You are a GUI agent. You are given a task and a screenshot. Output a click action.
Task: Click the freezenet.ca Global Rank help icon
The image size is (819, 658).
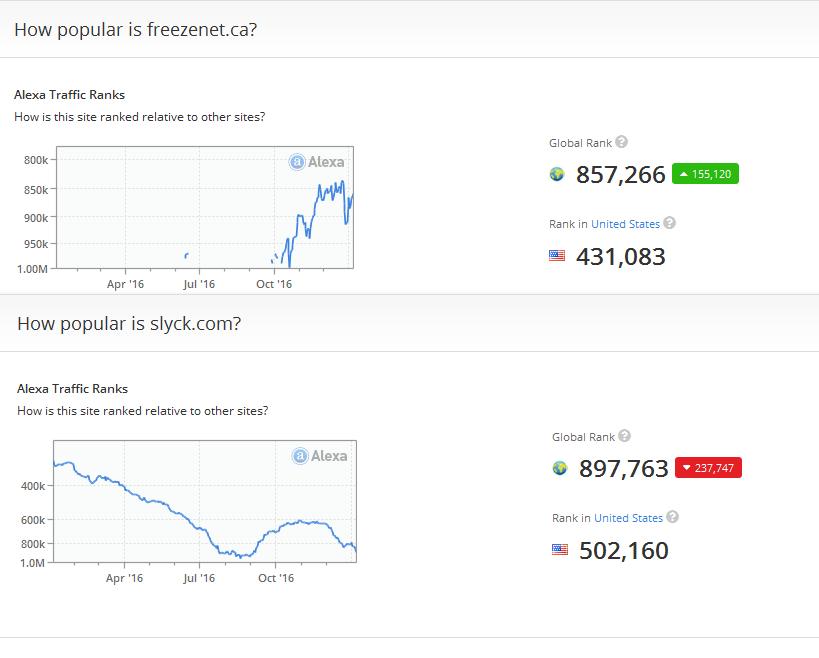click(621, 142)
